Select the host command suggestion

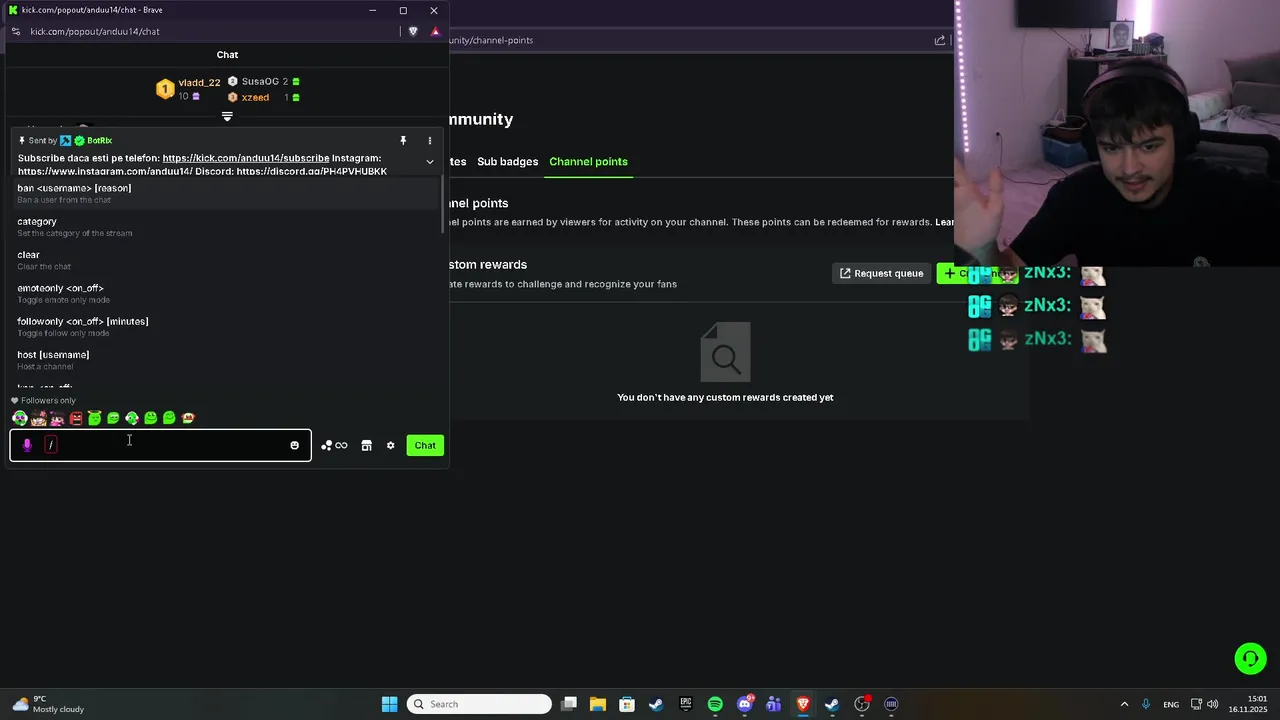226,360
